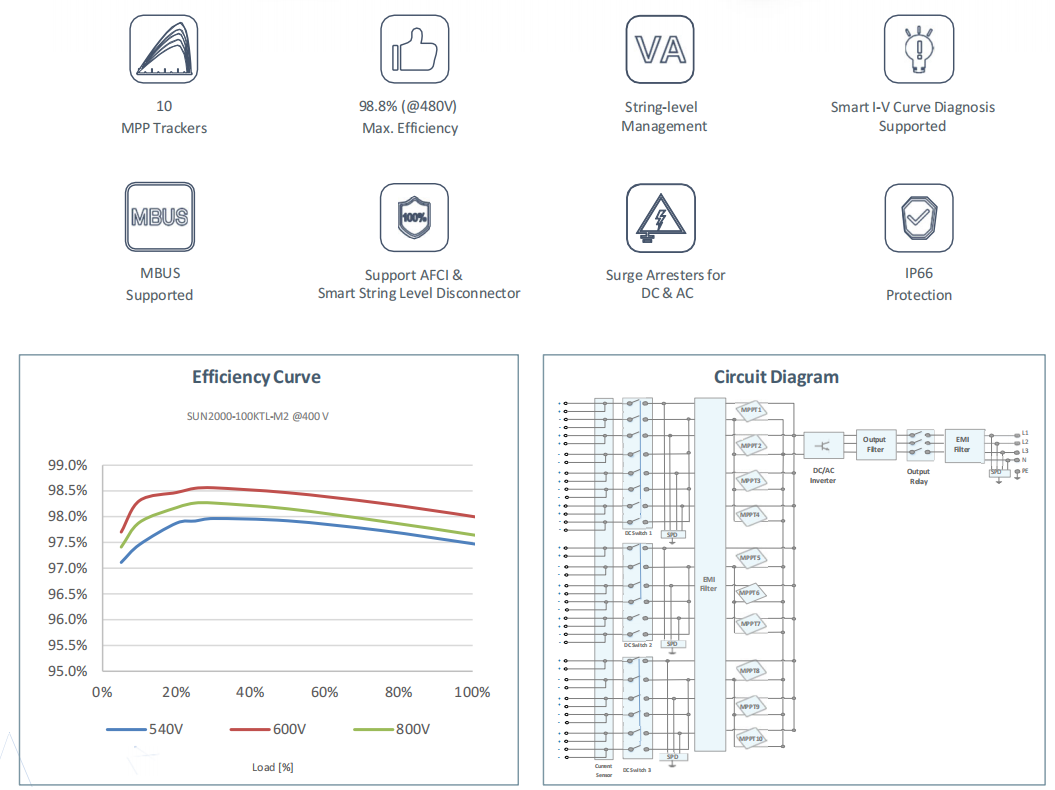
Task: Select the red 600V legend line
Action: click(x=250, y=729)
